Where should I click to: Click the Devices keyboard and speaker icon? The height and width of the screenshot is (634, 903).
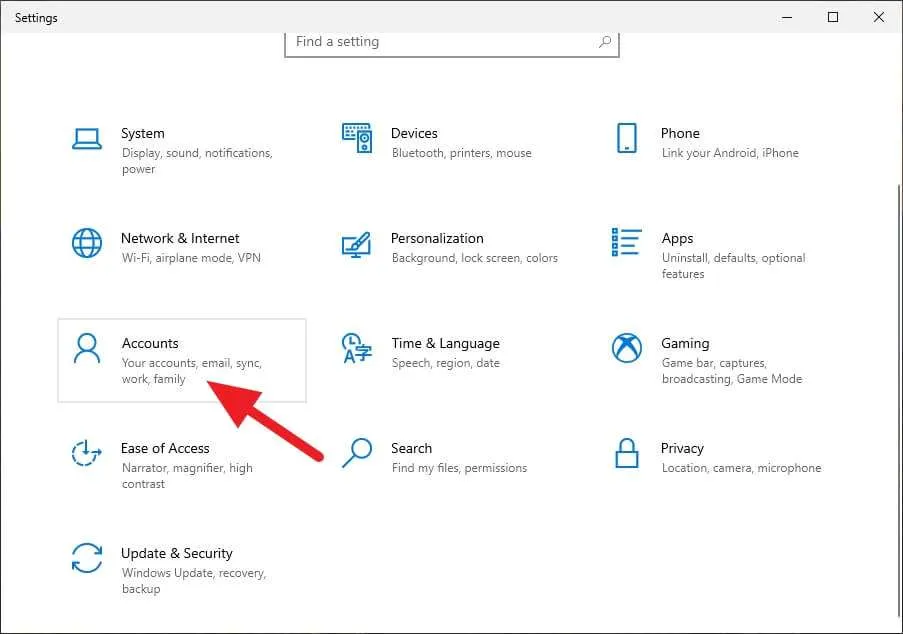coord(357,138)
